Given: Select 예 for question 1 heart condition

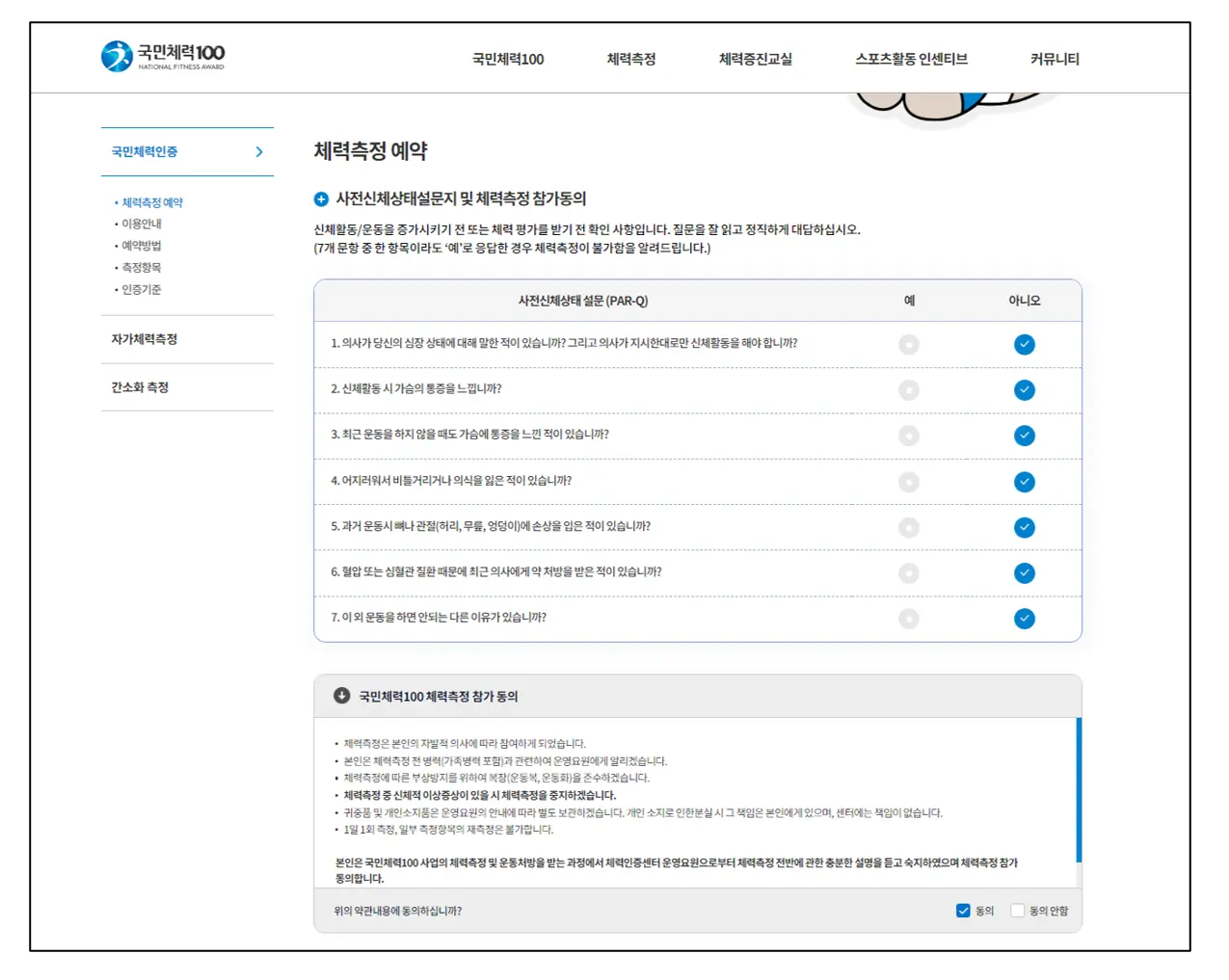Looking at the screenshot, I should pyautogui.click(x=909, y=344).
